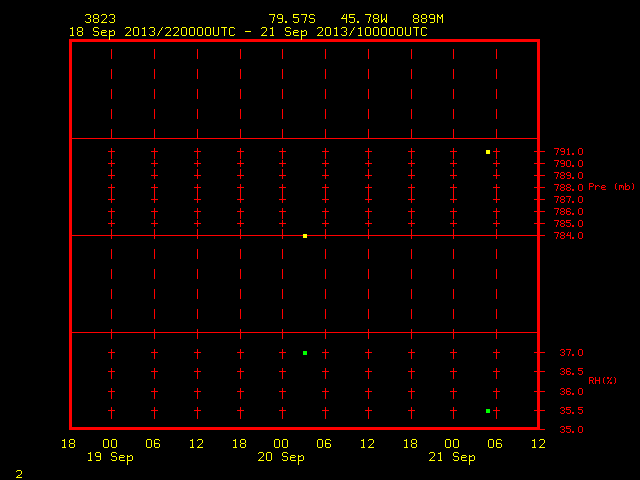Click station ID 3823 in header
This screenshot has height=480, width=640.
pos(100,19)
